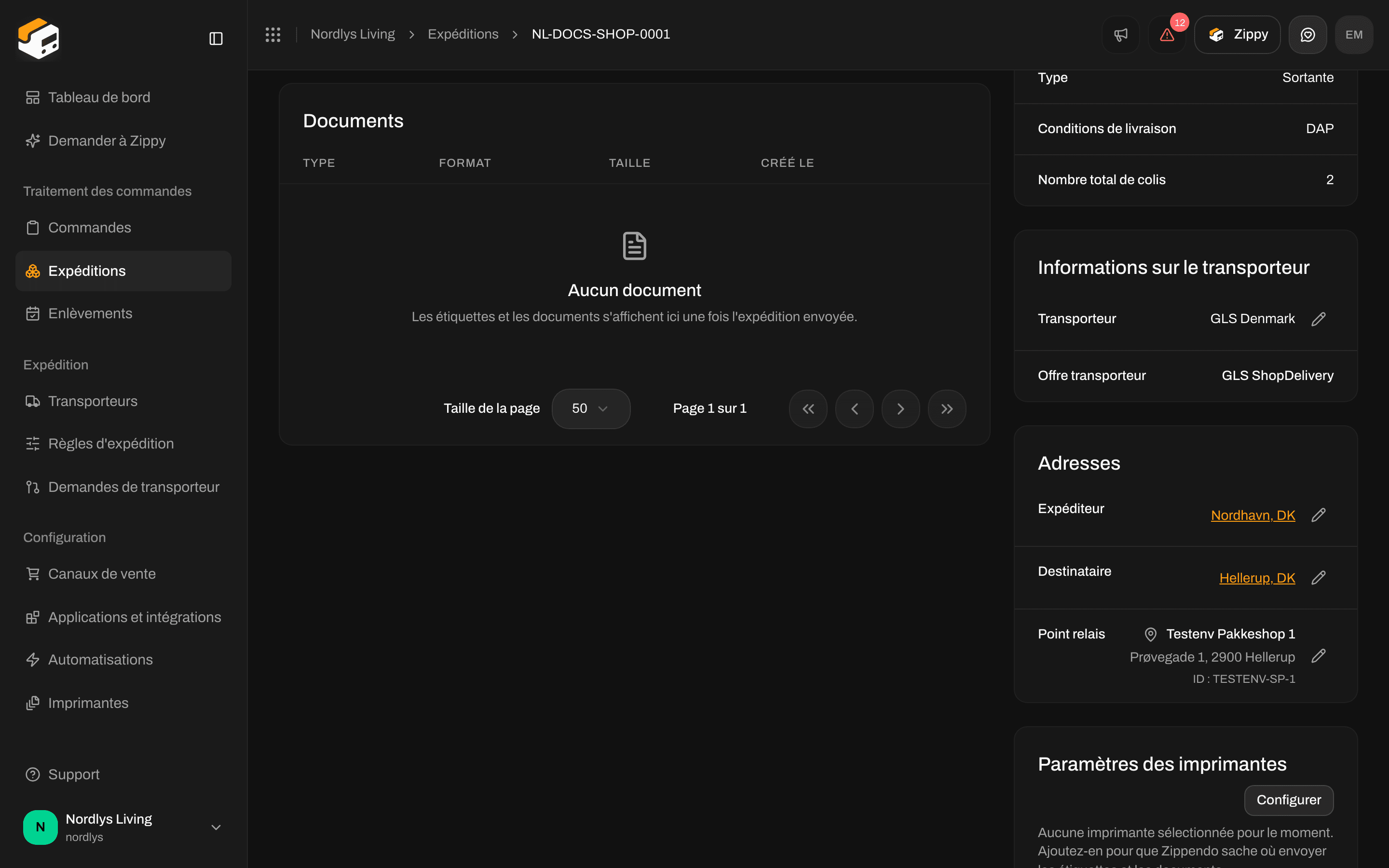Open Règles d'expédition
Image resolution: width=1389 pixels, height=868 pixels.
click(x=123, y=444)
